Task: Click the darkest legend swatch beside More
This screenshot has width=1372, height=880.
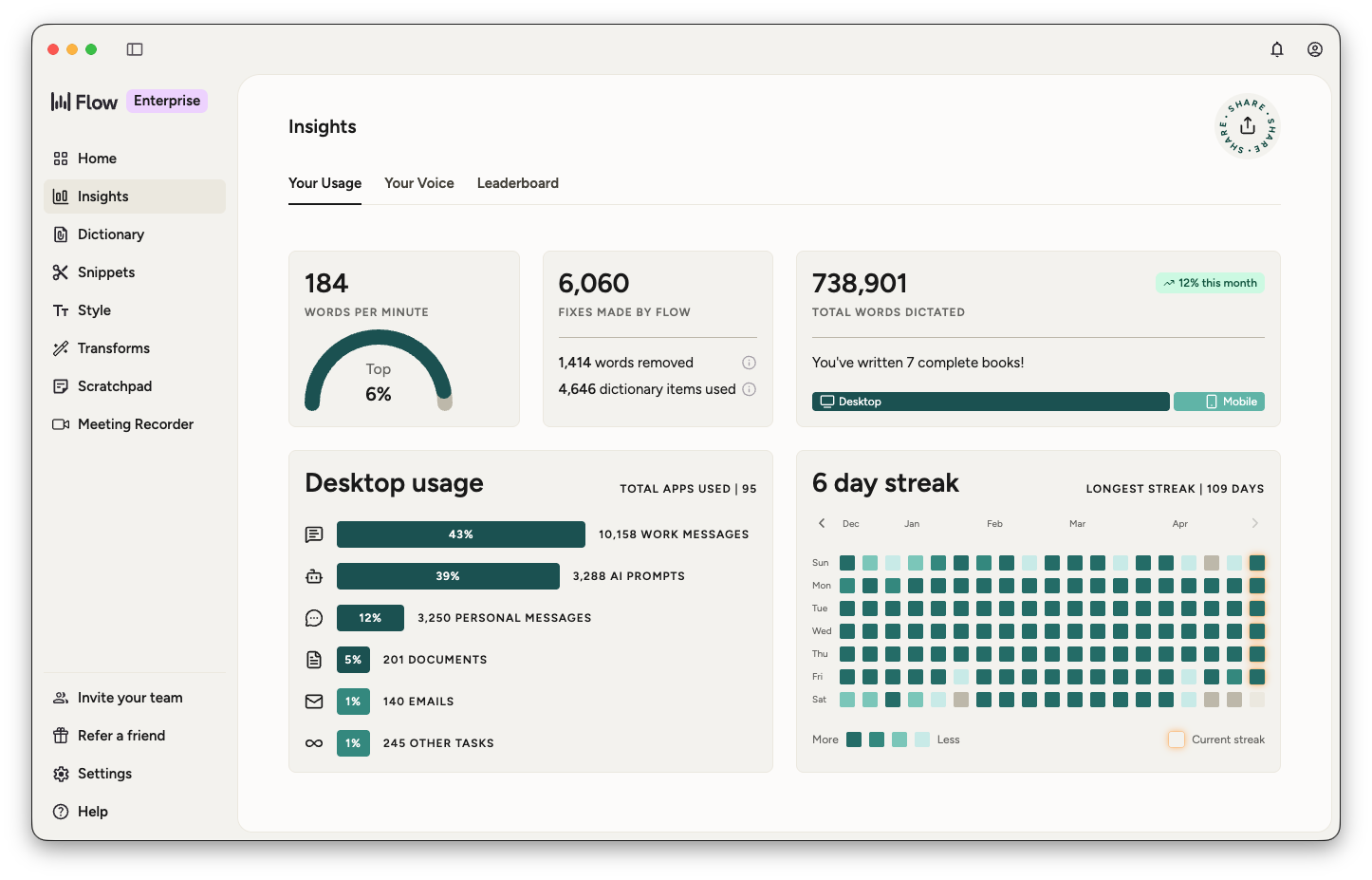Action: [x=854, y=740]
